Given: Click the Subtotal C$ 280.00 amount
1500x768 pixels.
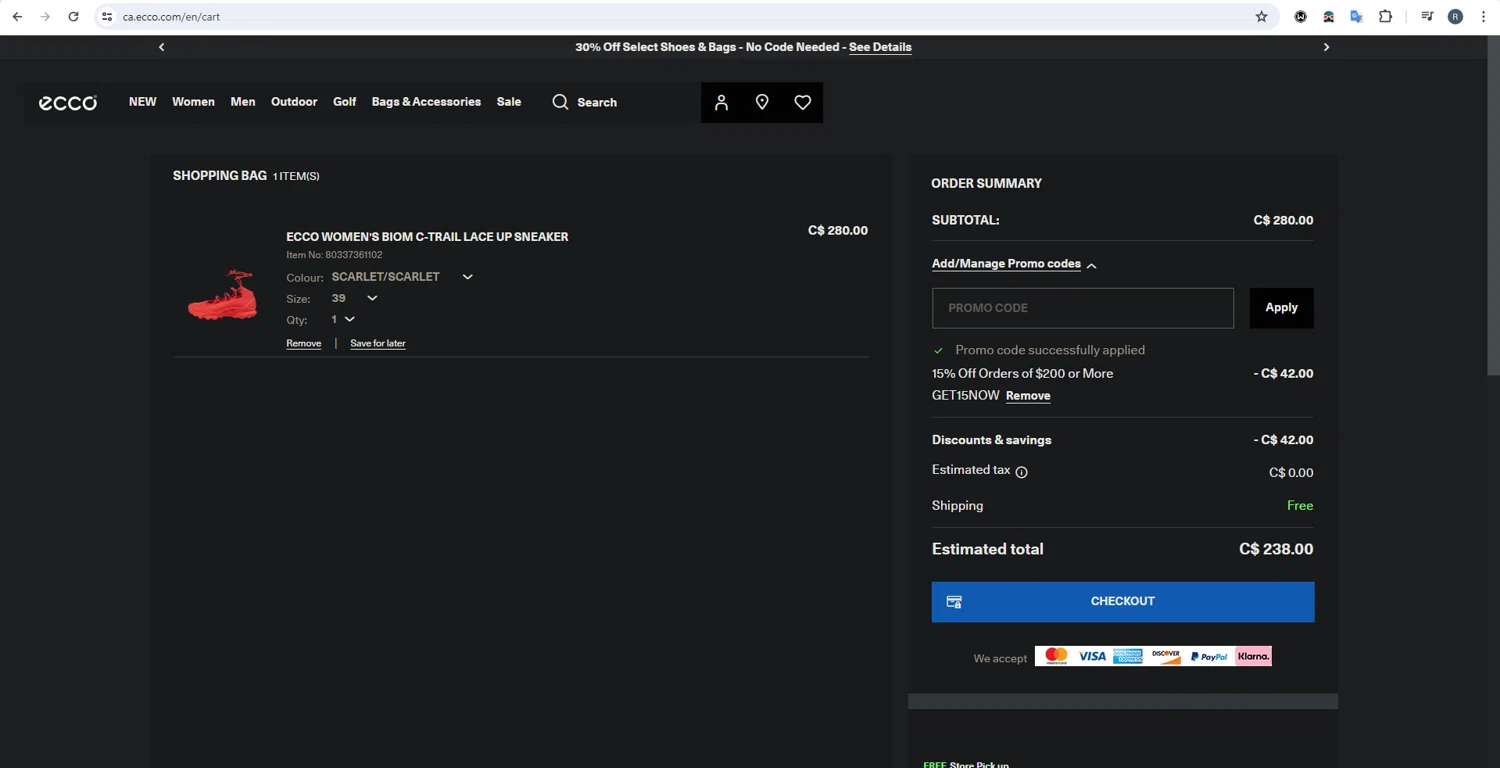Looking at the screenshot, I should [x=1283, y=220].
